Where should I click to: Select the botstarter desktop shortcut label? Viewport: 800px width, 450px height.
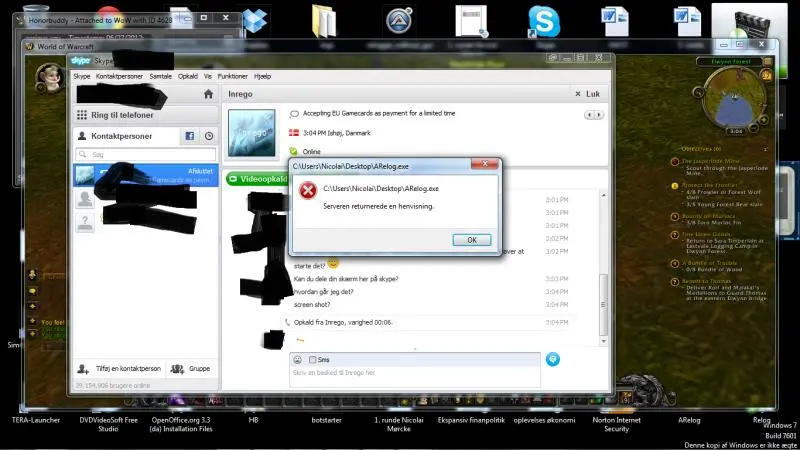[x=326, y=420]
